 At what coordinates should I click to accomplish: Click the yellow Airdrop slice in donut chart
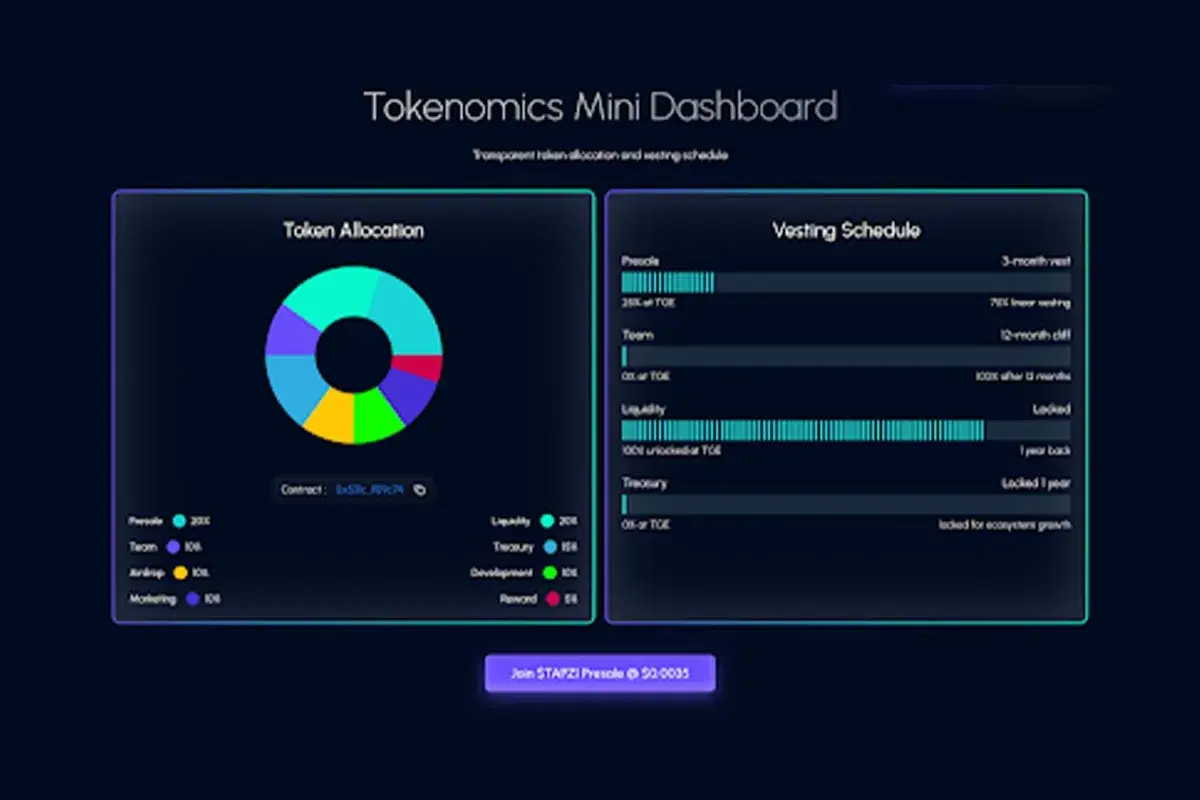coord(330,415)
